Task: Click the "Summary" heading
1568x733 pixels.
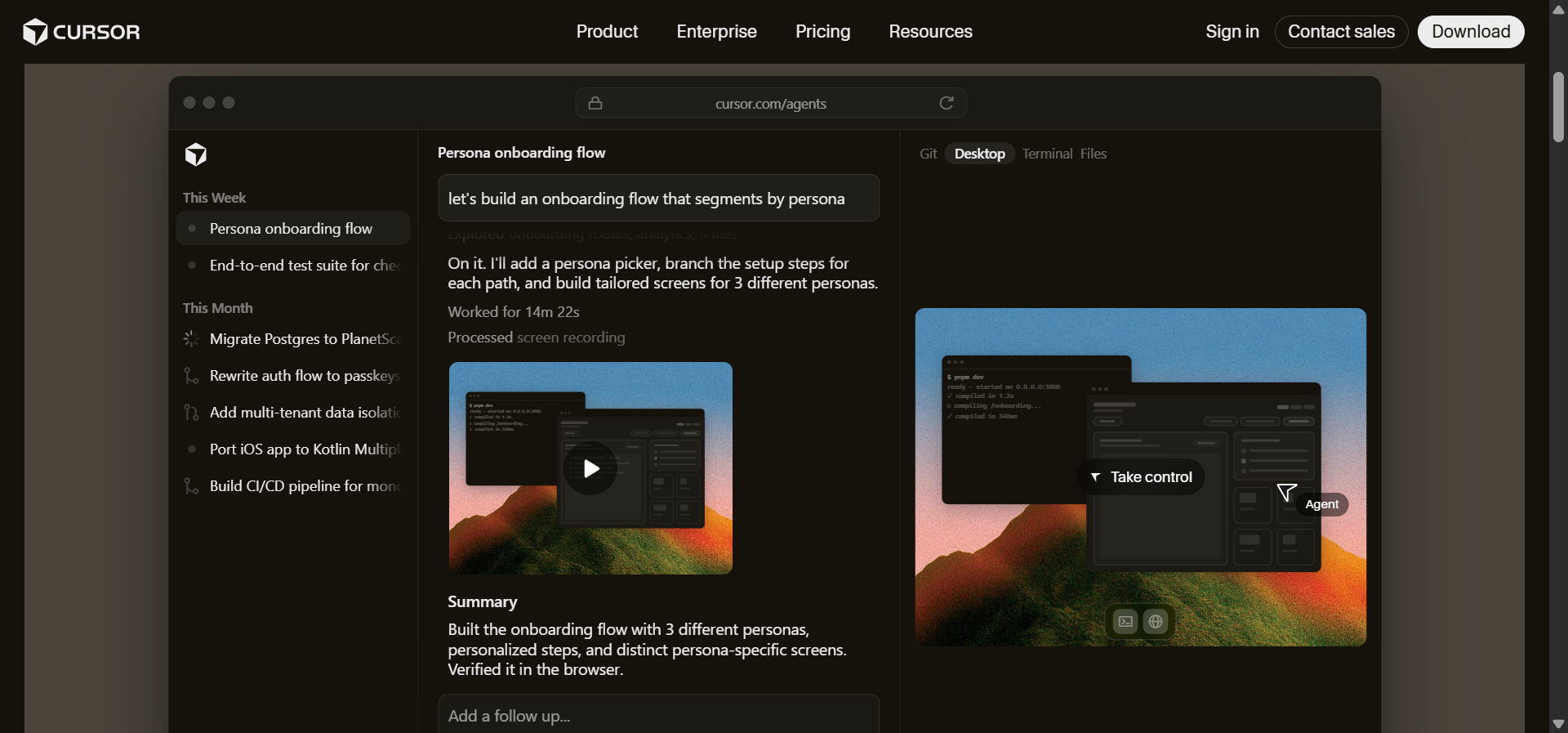Action: pyautogui.click(x=483, y=602)
